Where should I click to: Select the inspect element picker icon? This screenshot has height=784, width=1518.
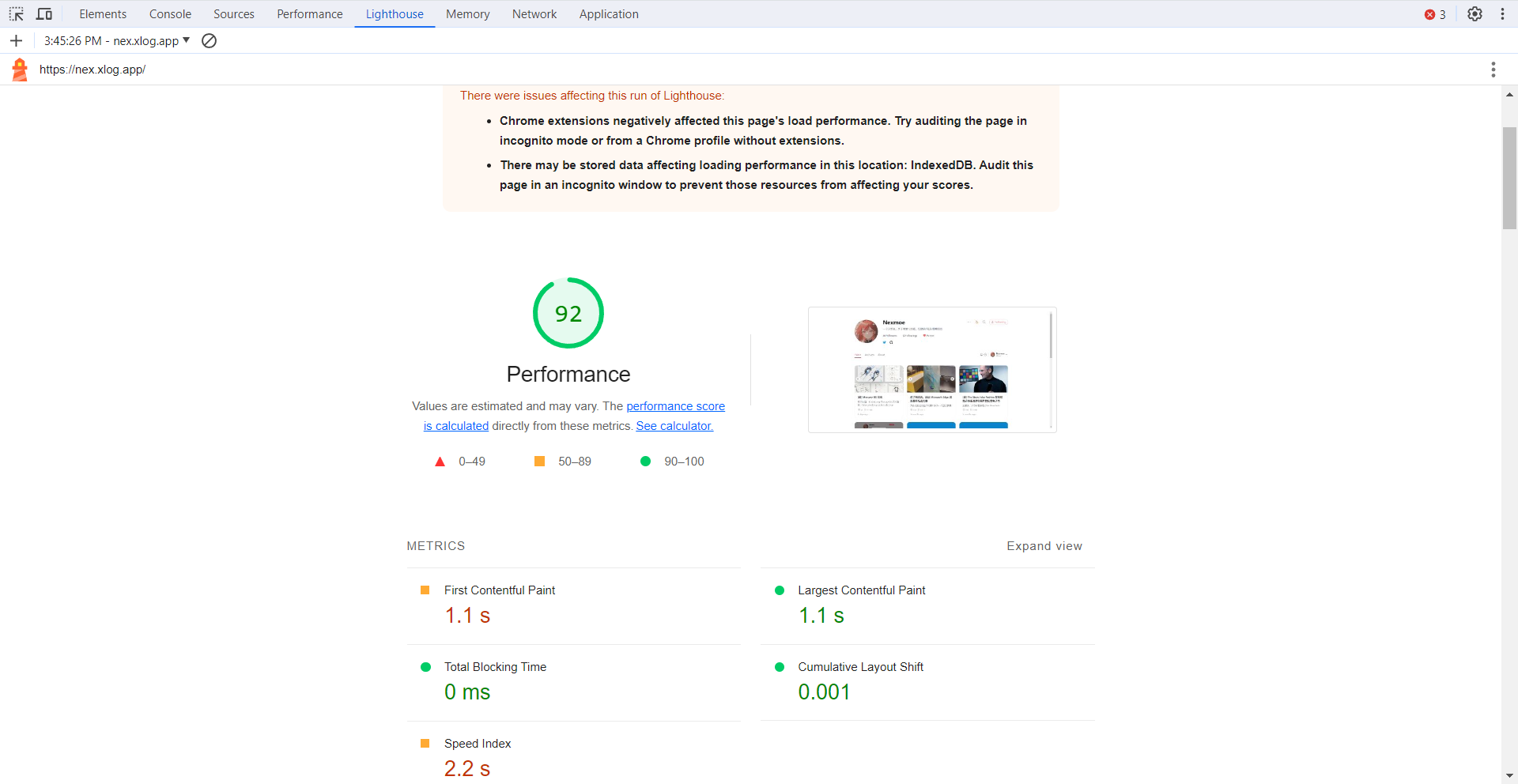pos(16,14)
